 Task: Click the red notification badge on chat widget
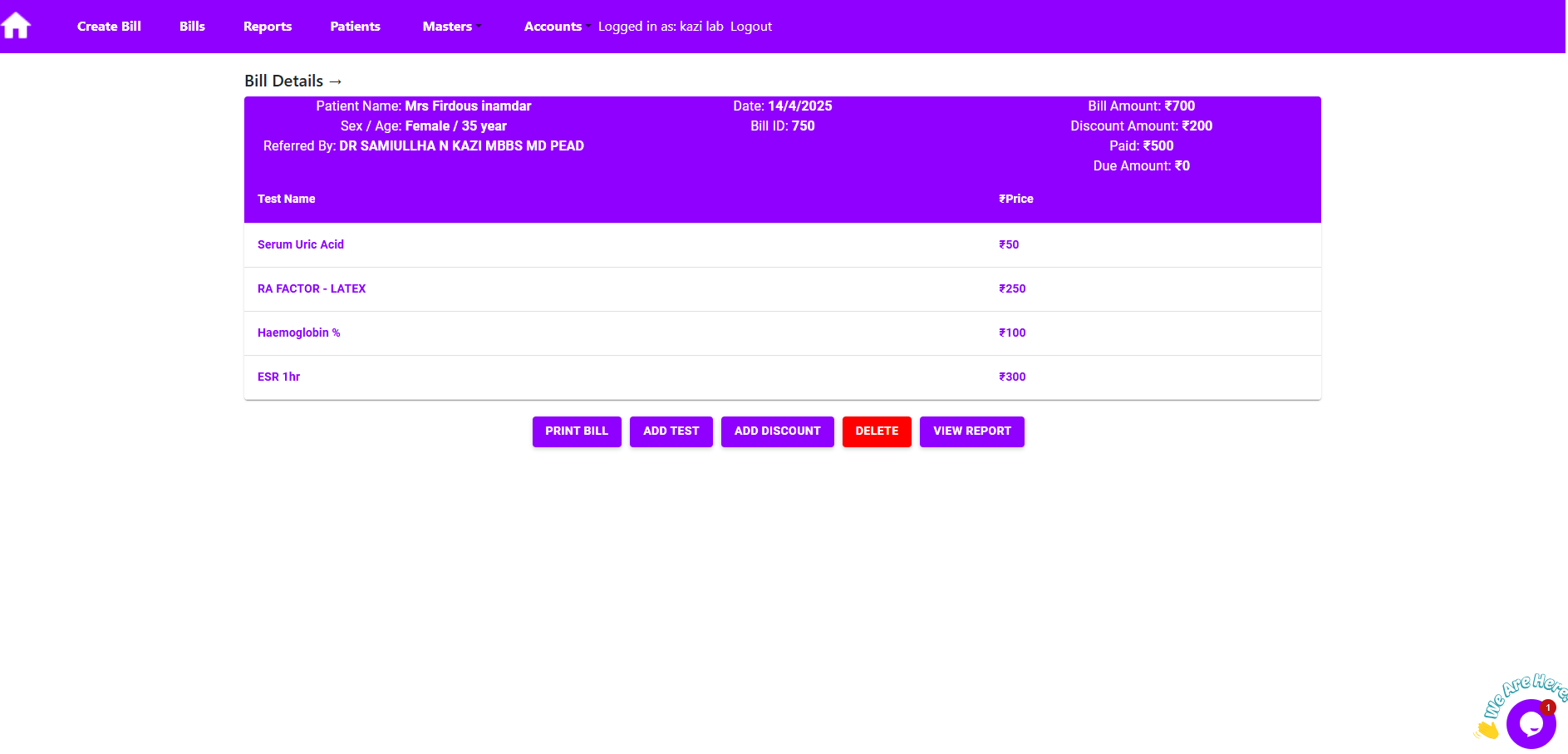(x=1547, y=707)
